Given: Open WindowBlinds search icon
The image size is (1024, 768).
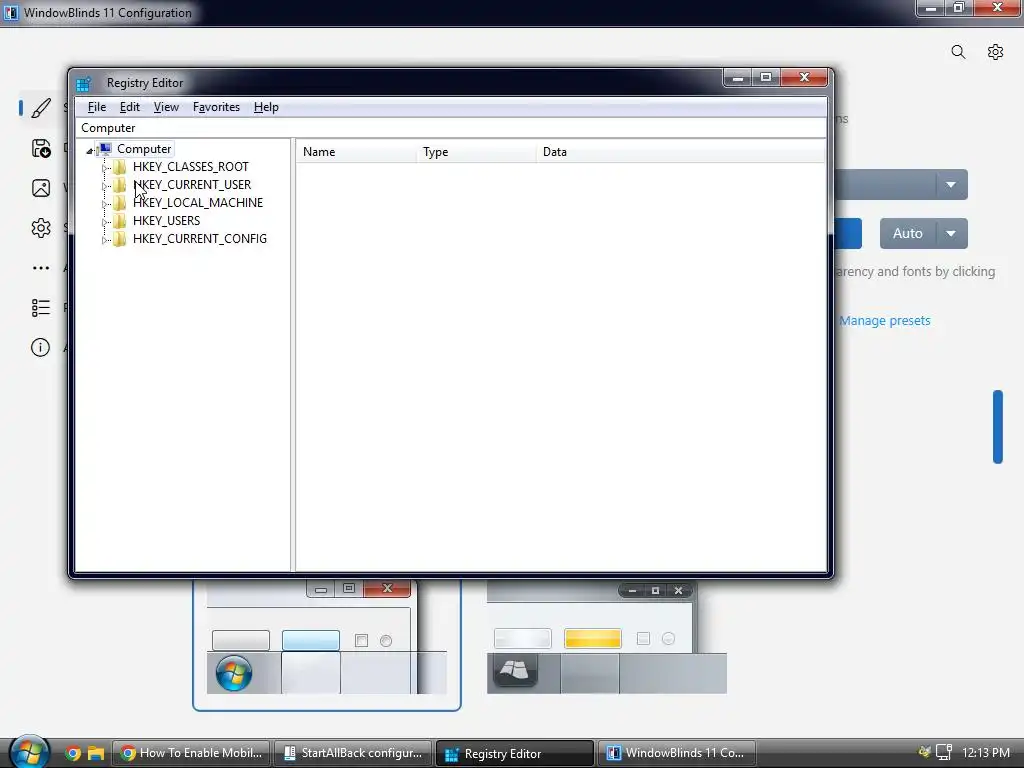Looking at the screenshot, I should 958,52.
